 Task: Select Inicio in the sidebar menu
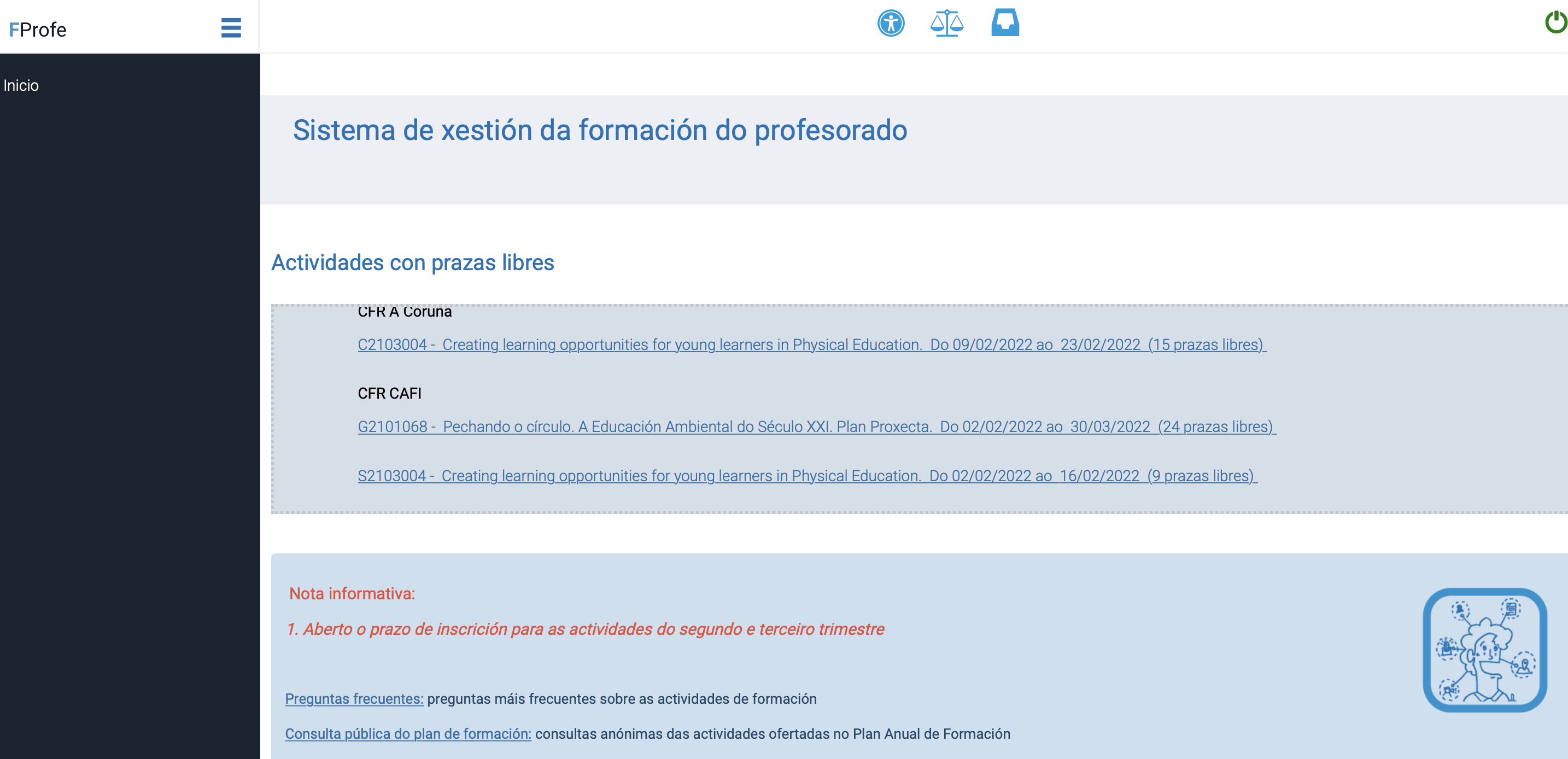[21, 85]
